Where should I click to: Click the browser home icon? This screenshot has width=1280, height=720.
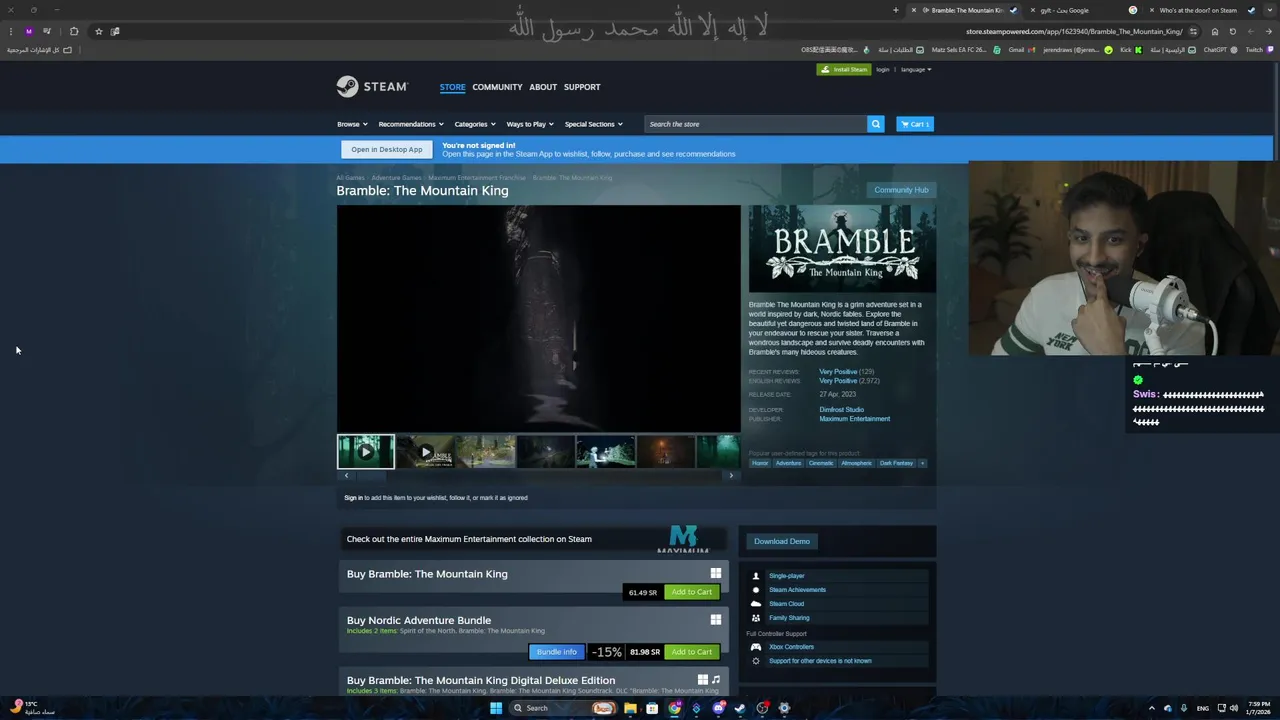(1215, 31)
